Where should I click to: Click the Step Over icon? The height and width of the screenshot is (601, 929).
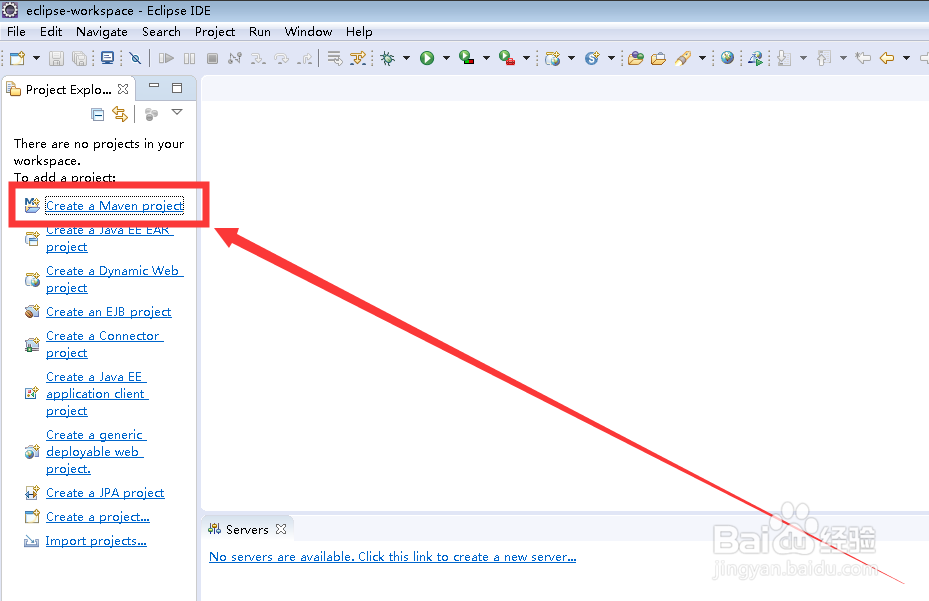coord(281,58)
